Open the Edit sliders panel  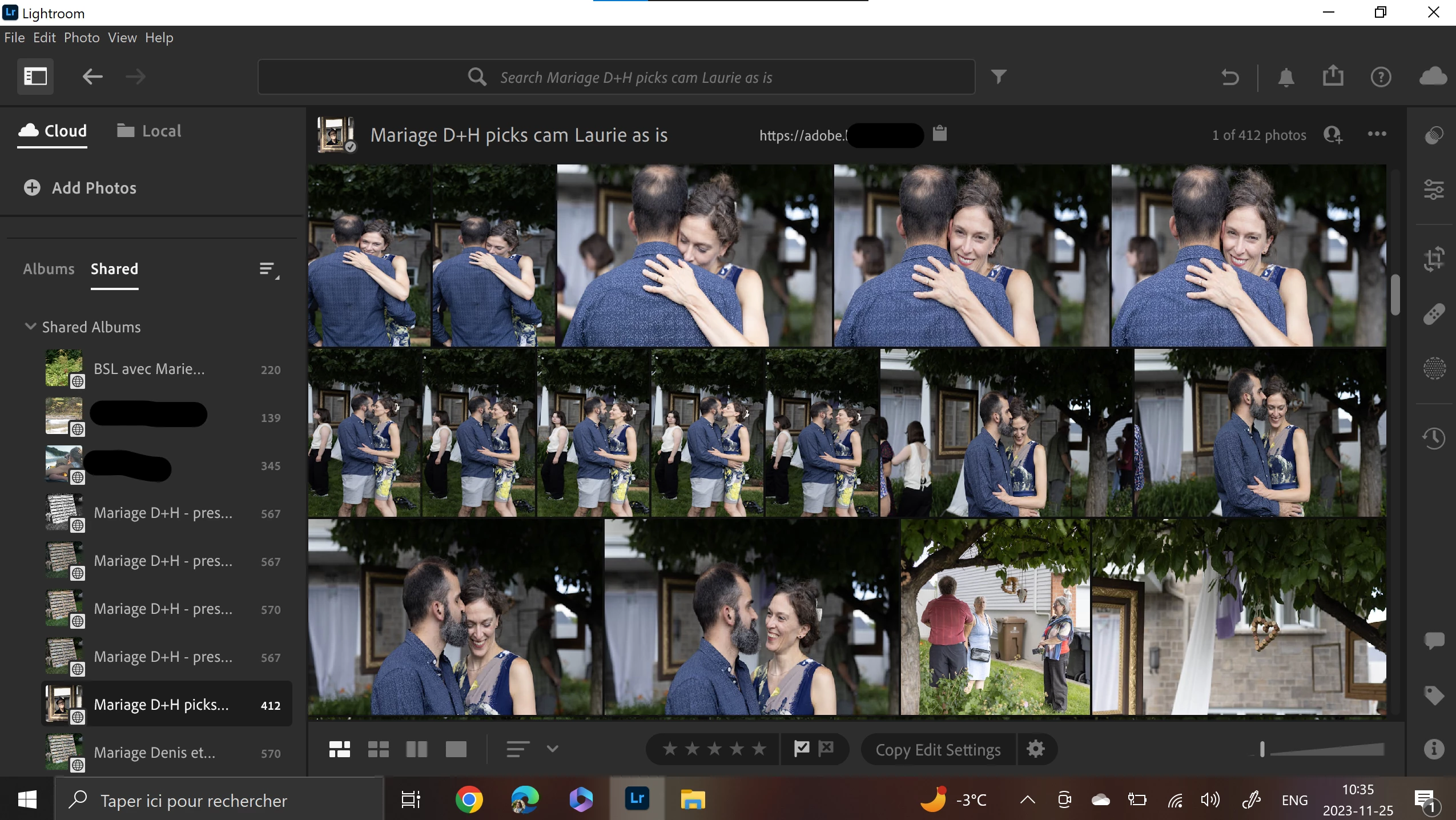1434,190
